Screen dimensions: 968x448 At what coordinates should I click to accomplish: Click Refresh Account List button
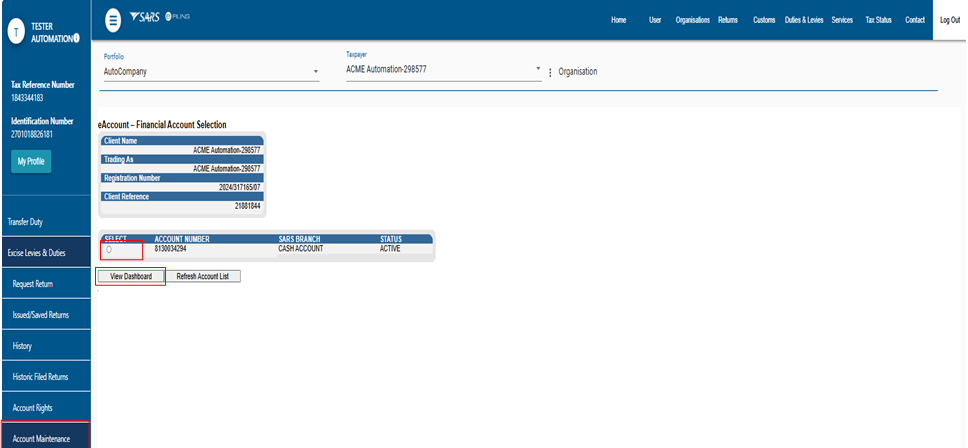pos(203,276)
